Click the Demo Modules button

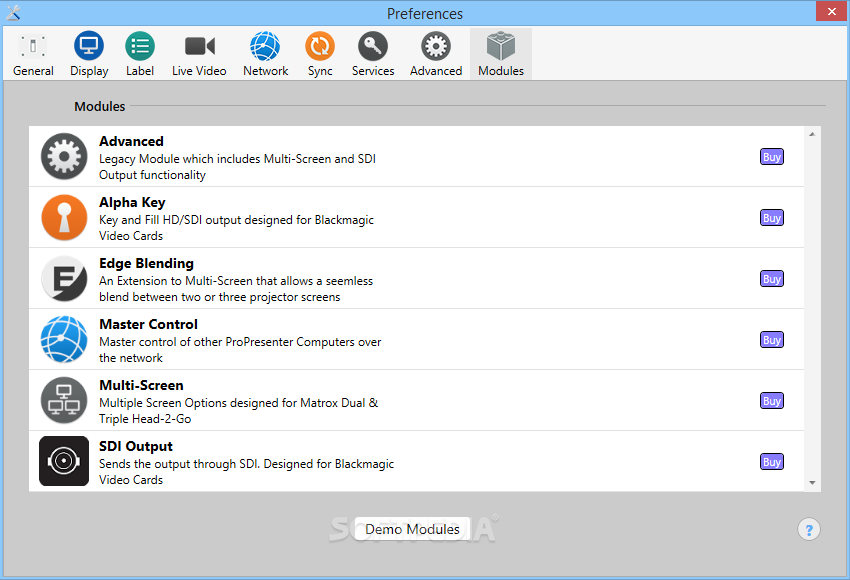tap(412, 529)
